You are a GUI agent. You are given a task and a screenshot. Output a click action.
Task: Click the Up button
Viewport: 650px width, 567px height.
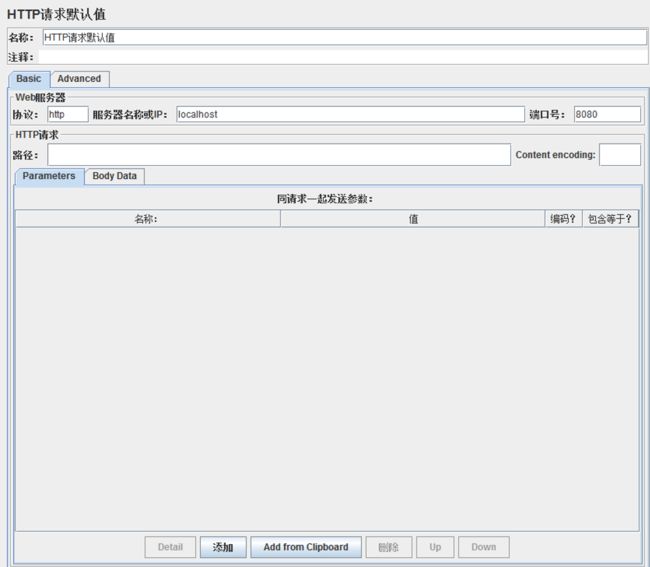click(x=435, y=547)
